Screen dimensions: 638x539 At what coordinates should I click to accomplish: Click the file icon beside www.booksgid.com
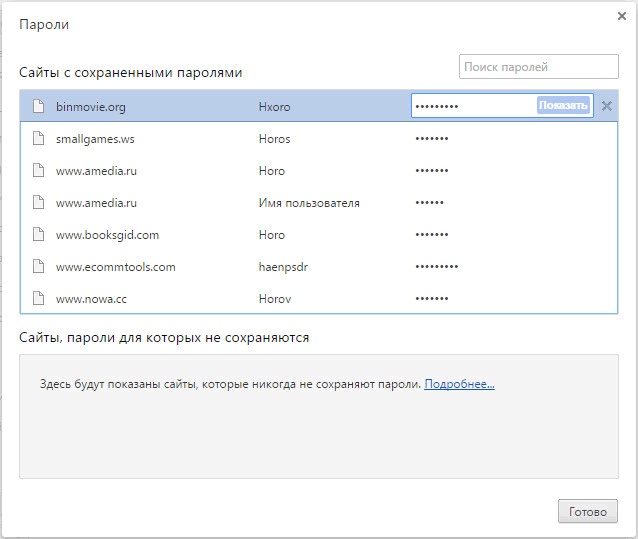39,235
